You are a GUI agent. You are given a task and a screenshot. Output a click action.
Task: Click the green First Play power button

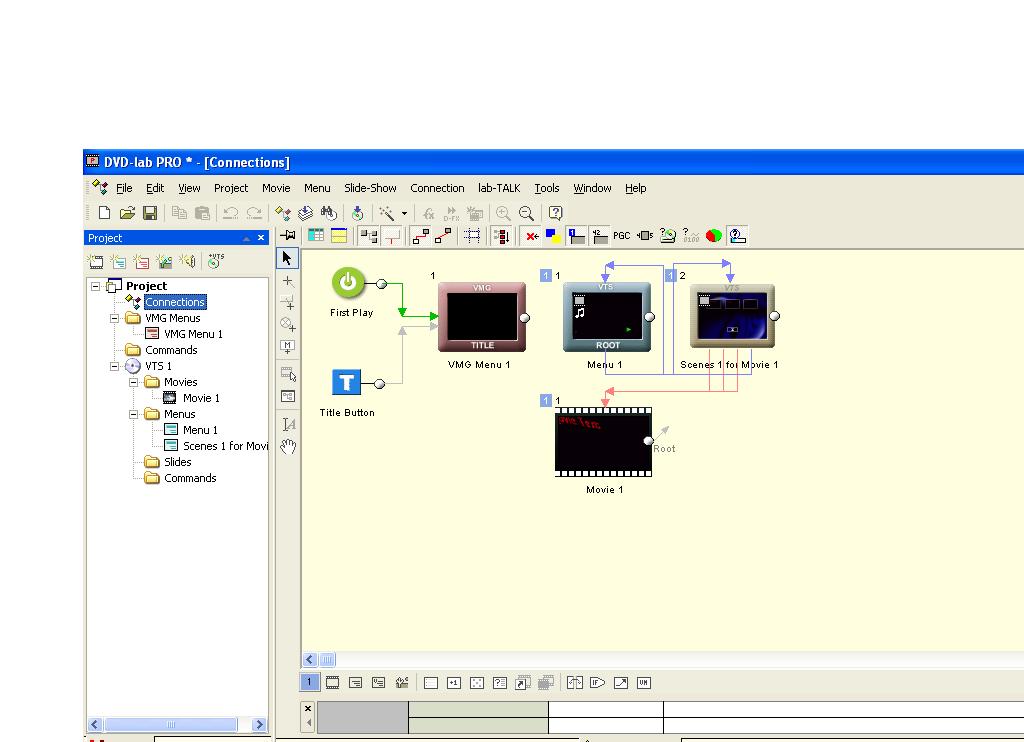point(348,283)
